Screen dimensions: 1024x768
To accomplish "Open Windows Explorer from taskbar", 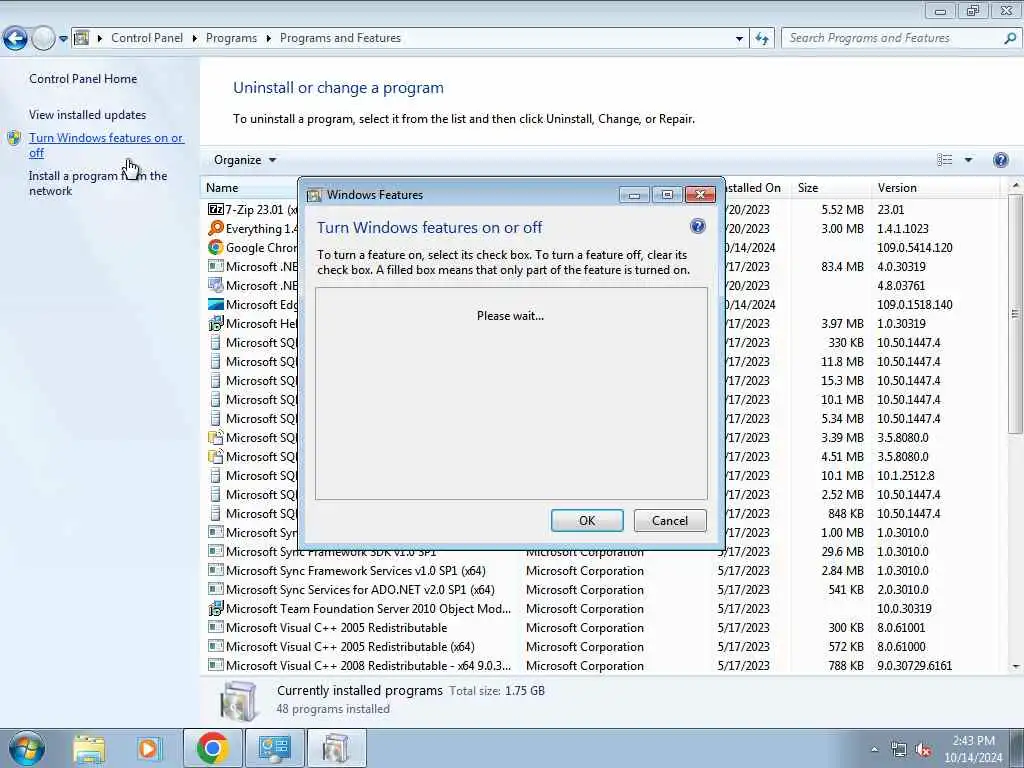I will 89,748.
